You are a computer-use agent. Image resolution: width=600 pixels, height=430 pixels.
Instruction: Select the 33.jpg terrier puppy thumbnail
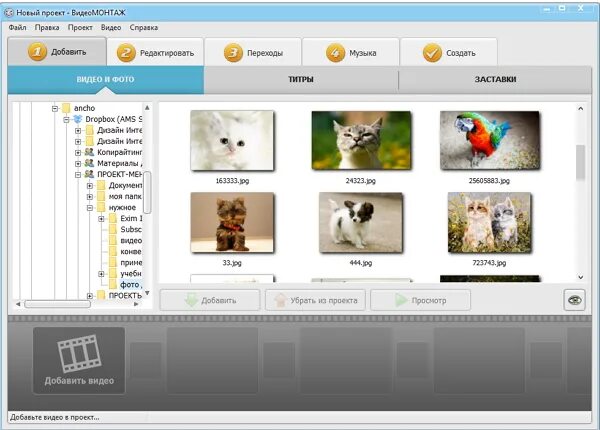232,223
